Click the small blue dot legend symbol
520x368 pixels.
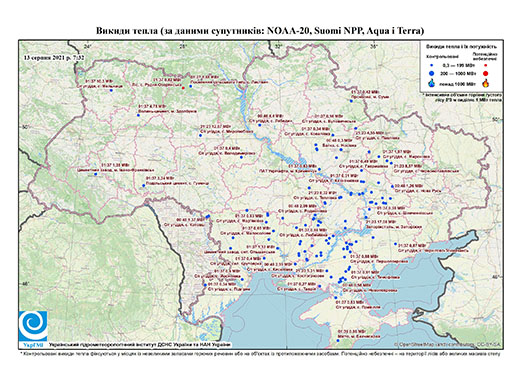point(431,65)
